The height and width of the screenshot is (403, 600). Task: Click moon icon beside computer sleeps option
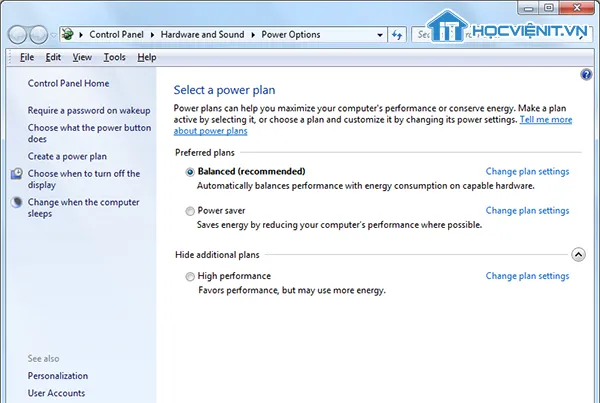pyautogui.click(x=17, y=203)
